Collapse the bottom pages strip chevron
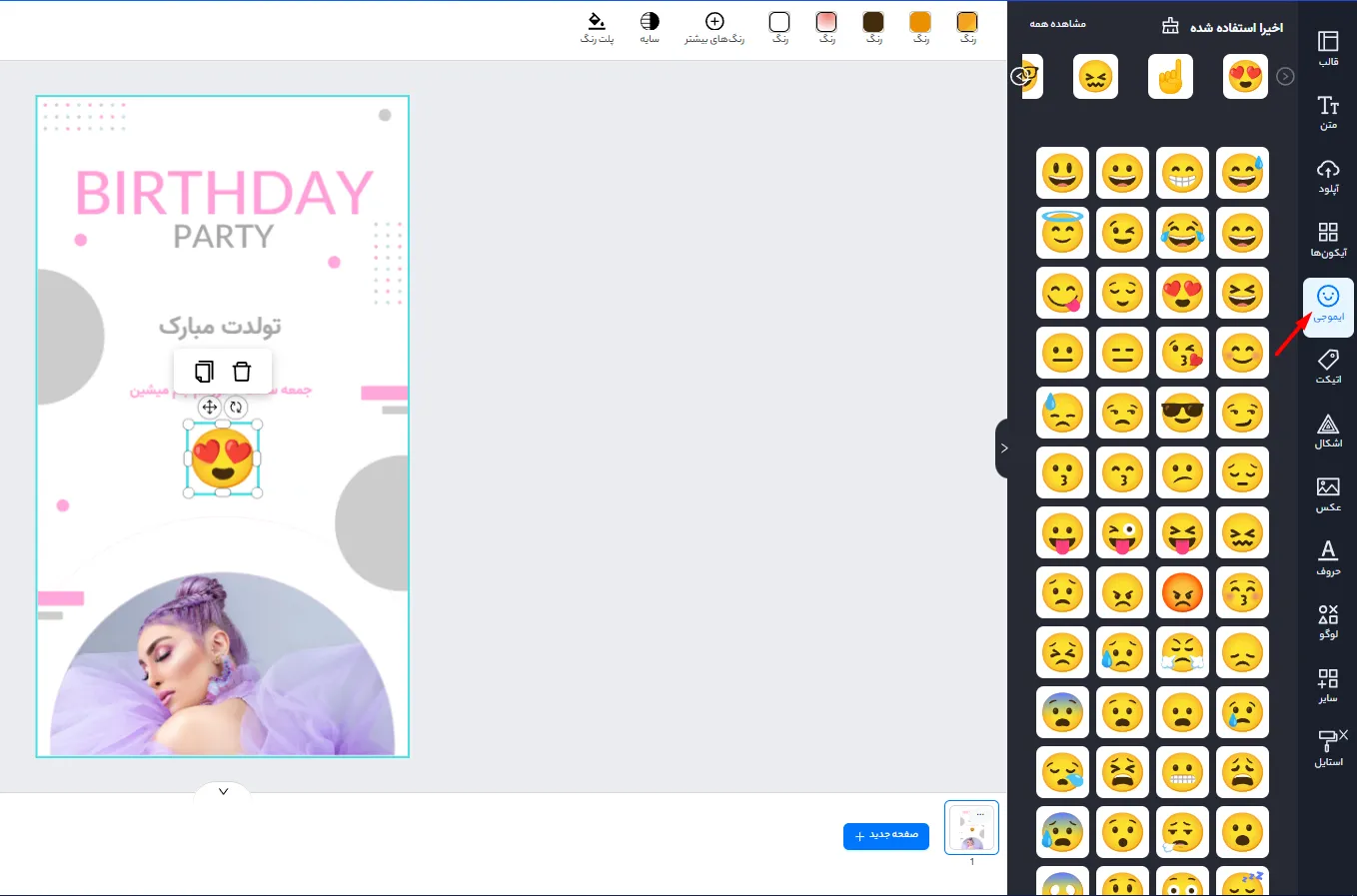This screenshot has height=896, width=1357. [223, 791]
